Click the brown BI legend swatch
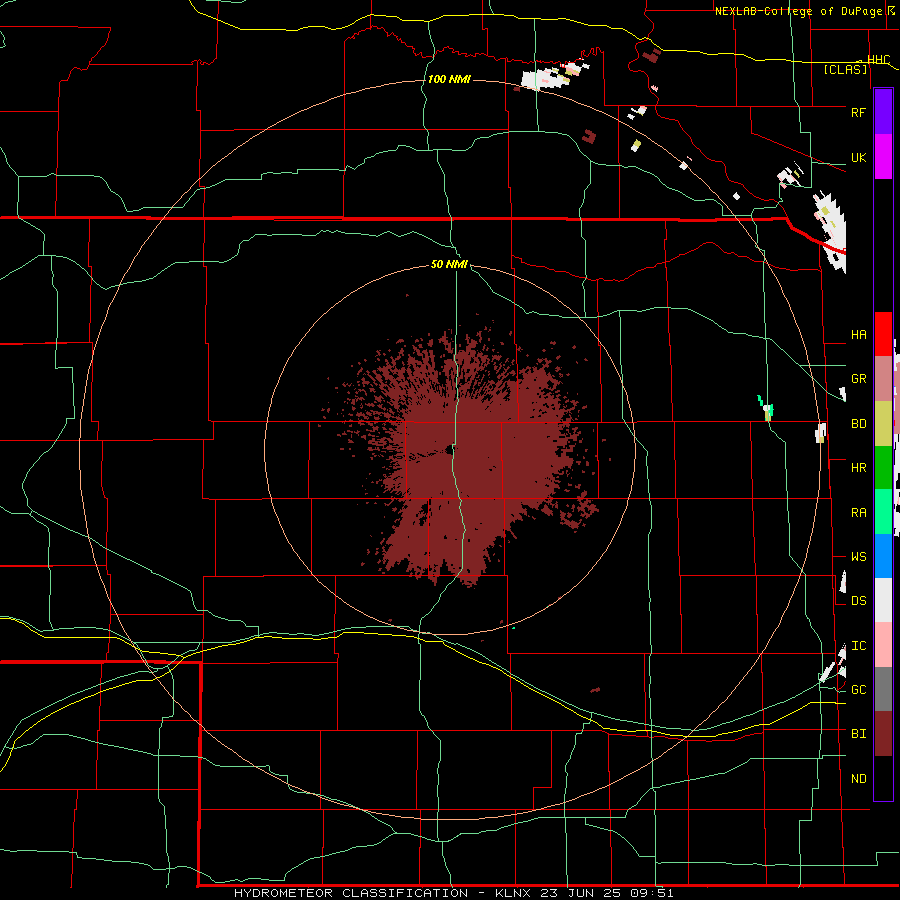 tap(883, 734)
